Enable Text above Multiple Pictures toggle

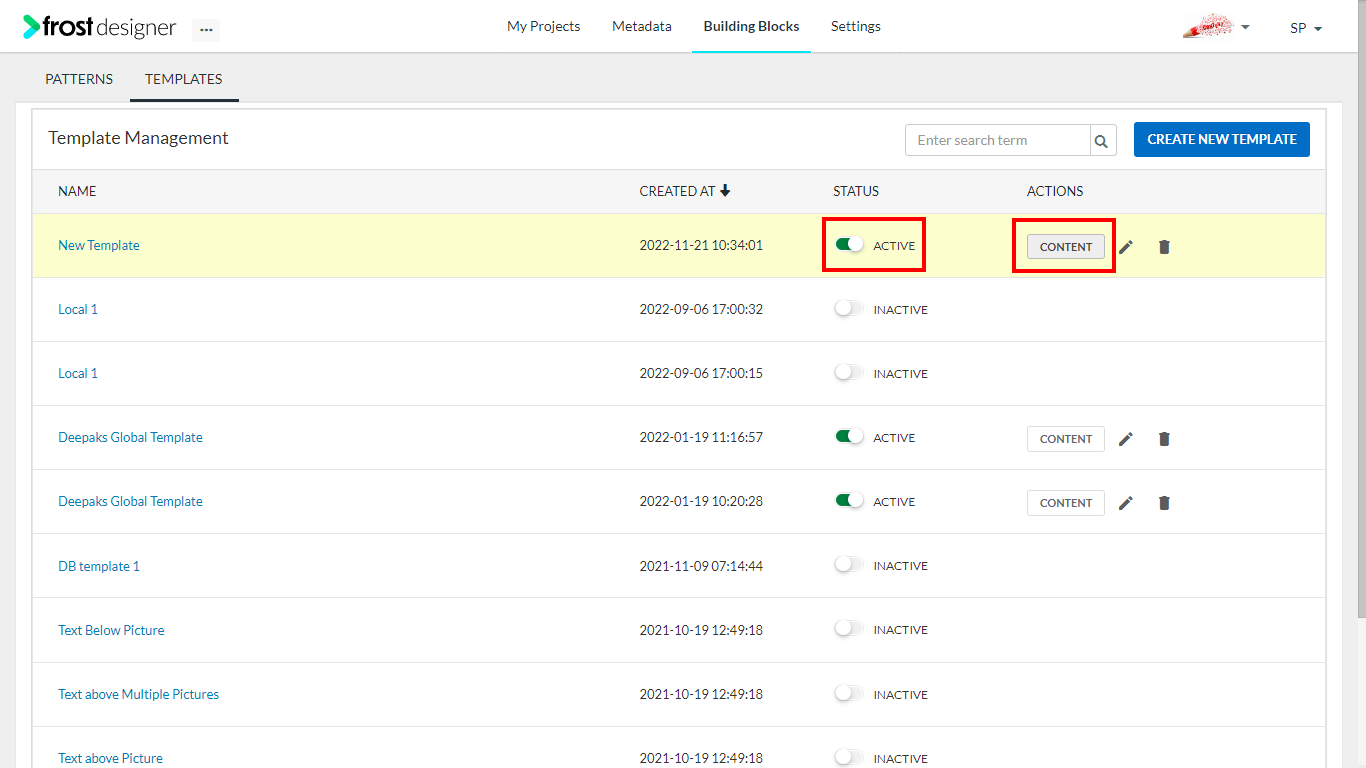[x=849, y=693]
